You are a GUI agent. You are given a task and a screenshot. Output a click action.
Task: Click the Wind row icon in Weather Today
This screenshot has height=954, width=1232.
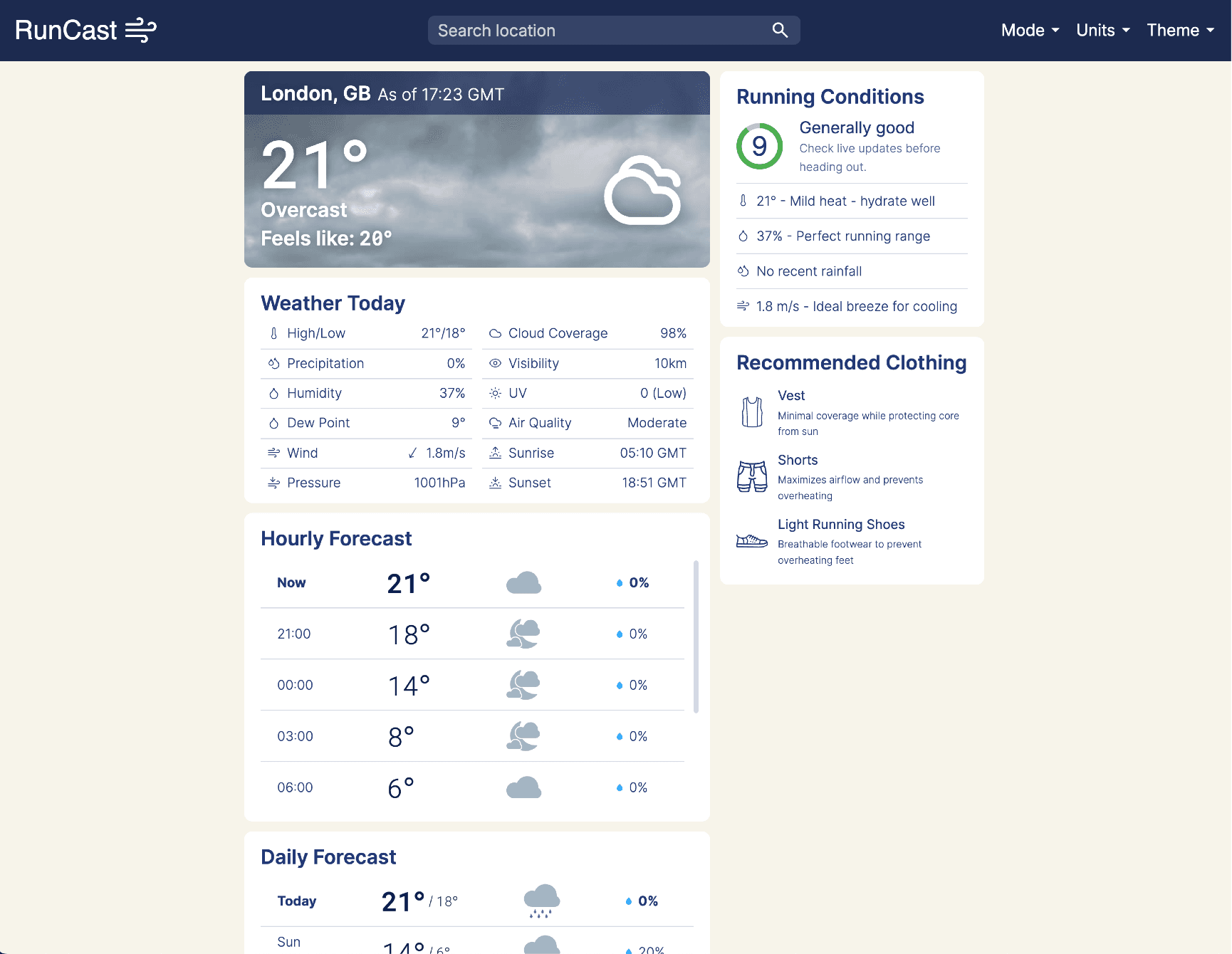(x=273, y=453)
